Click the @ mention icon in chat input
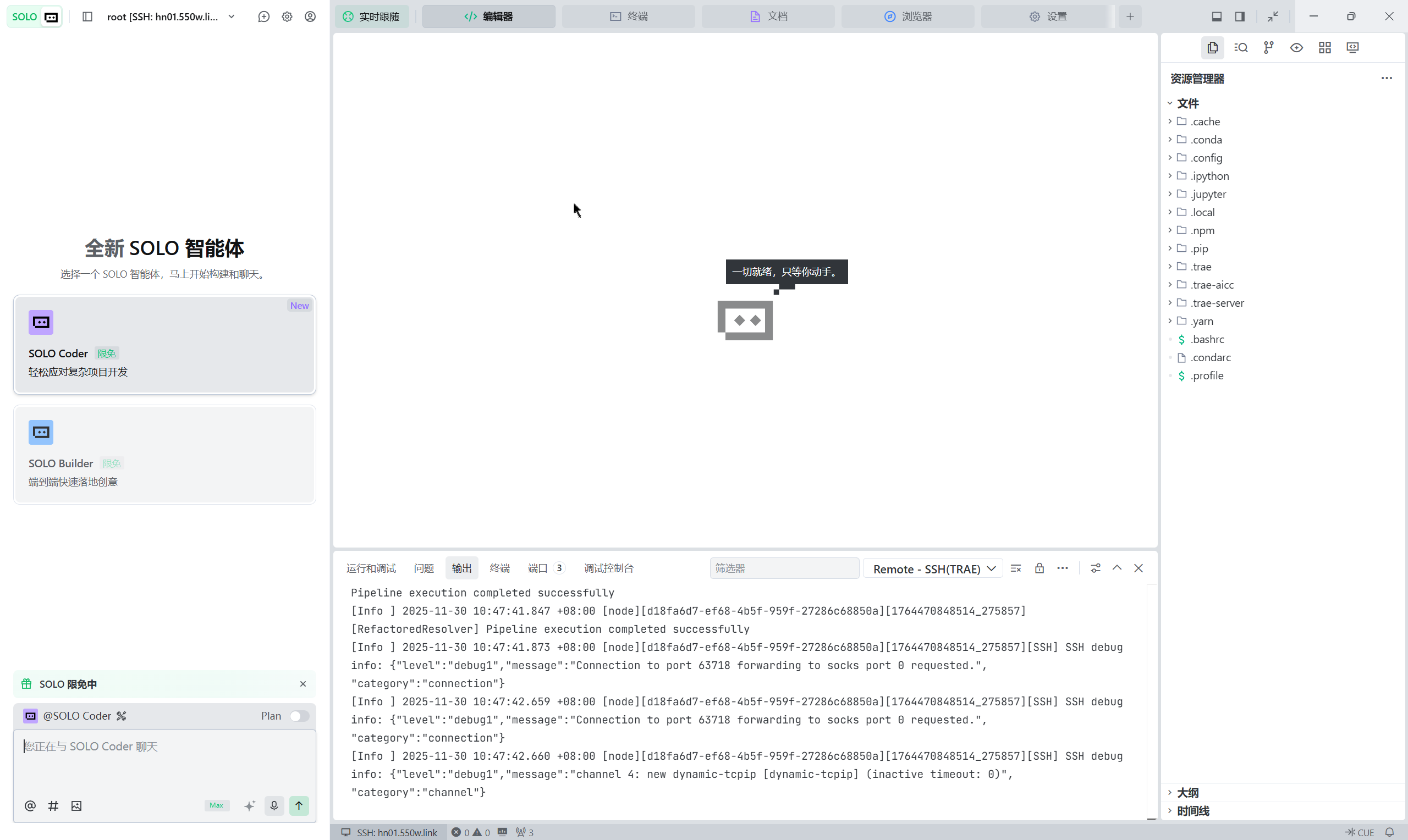Viewport: 1408px width, 840px height. [30, 805]
